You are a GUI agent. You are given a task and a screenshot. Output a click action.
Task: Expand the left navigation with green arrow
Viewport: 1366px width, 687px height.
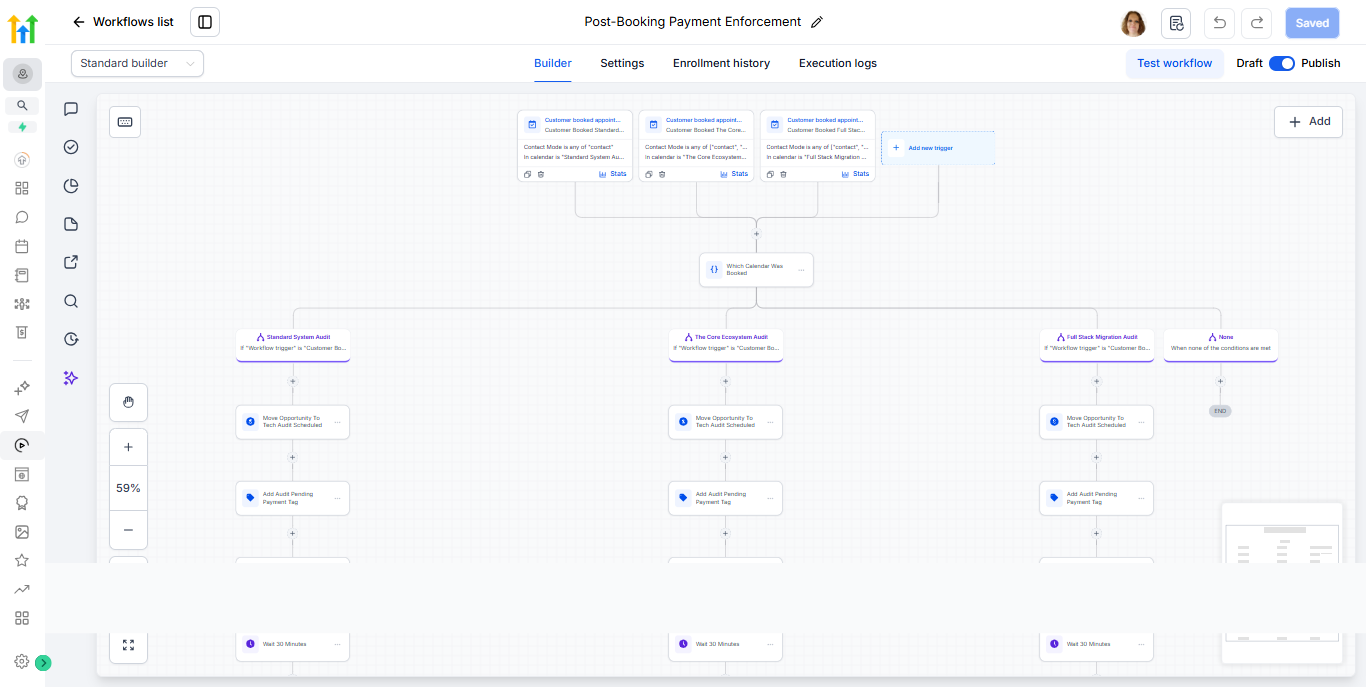tap(43, 662)
